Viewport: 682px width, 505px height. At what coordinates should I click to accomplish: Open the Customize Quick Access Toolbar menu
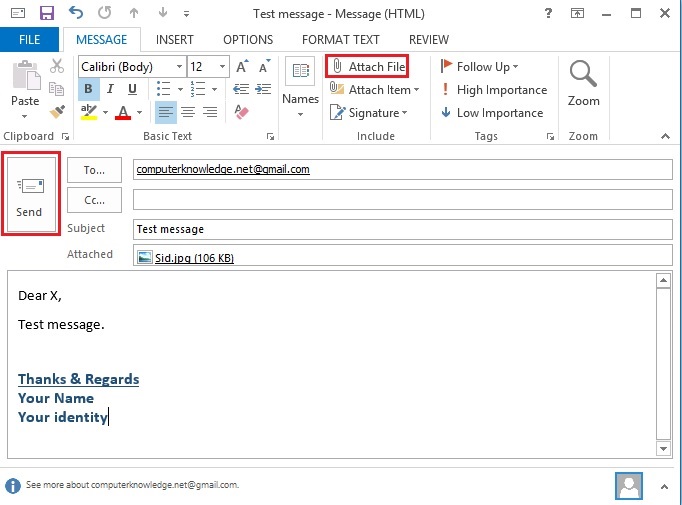coord(187,14)
